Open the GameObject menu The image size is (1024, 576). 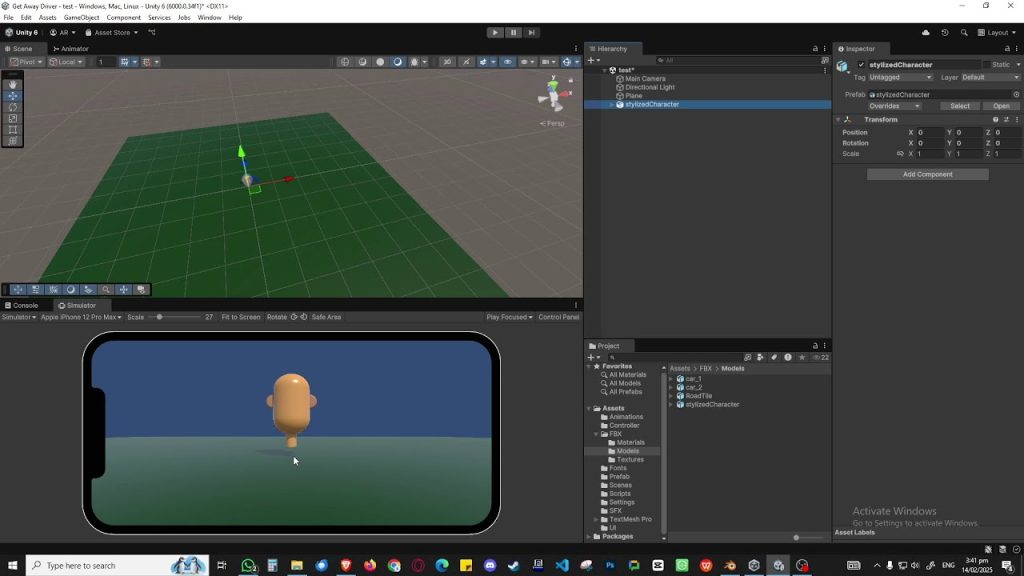click(81, 17)
